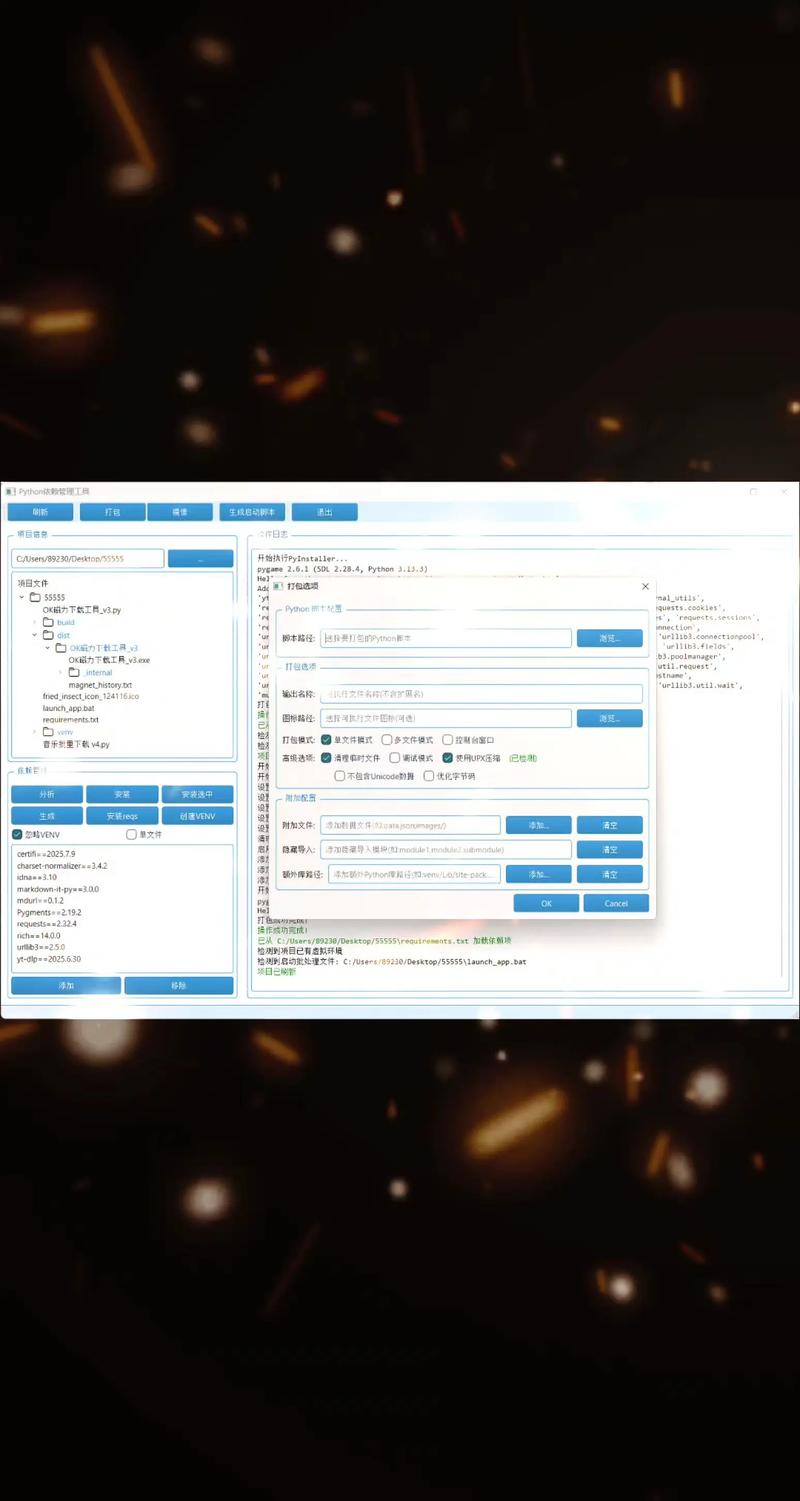Screen dimensions: 800x1501
Task: Click the 打包 toolbar button
Action: point(113,512)
